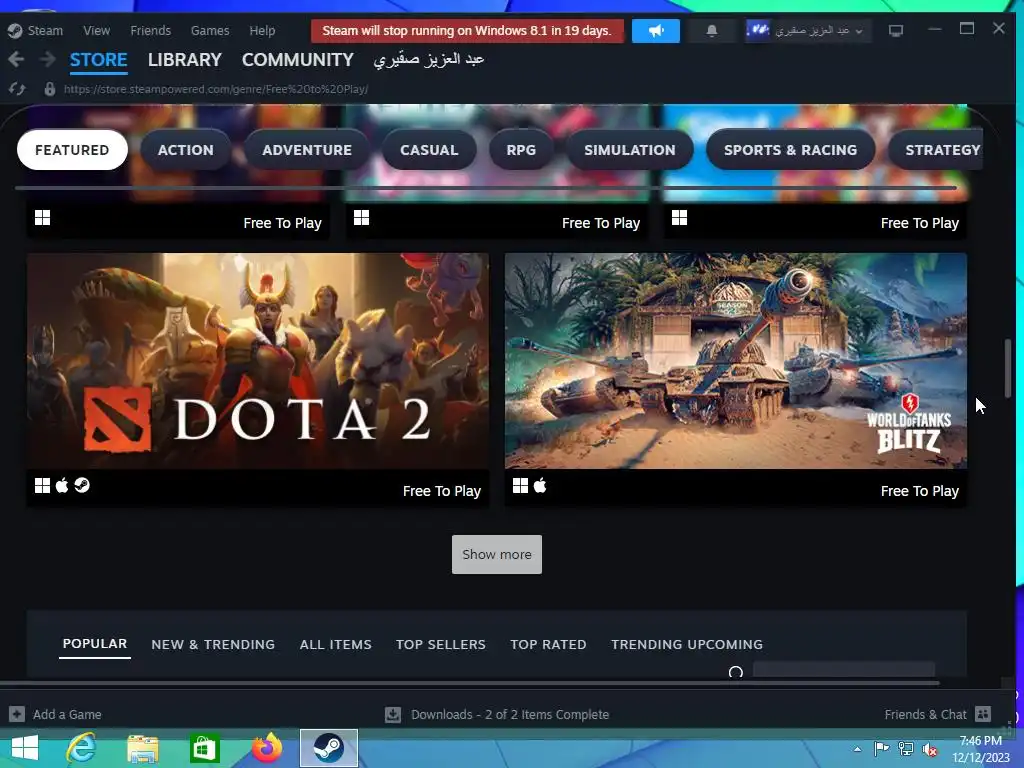Click the downloads tray icon
The width and height of the screenshot is (1024, 768).
click(392, 714)
